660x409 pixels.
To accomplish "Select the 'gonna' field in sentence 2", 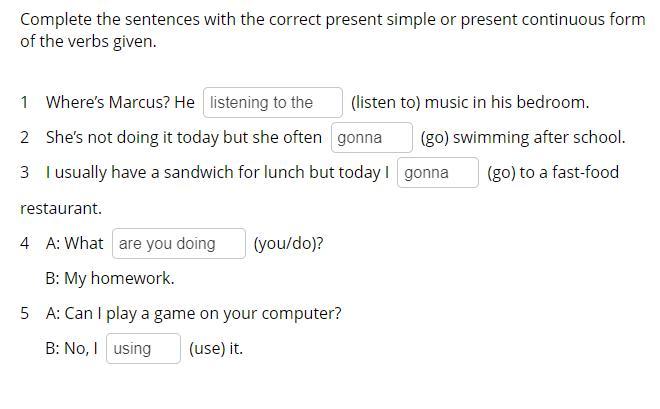I will pos(372,138).
